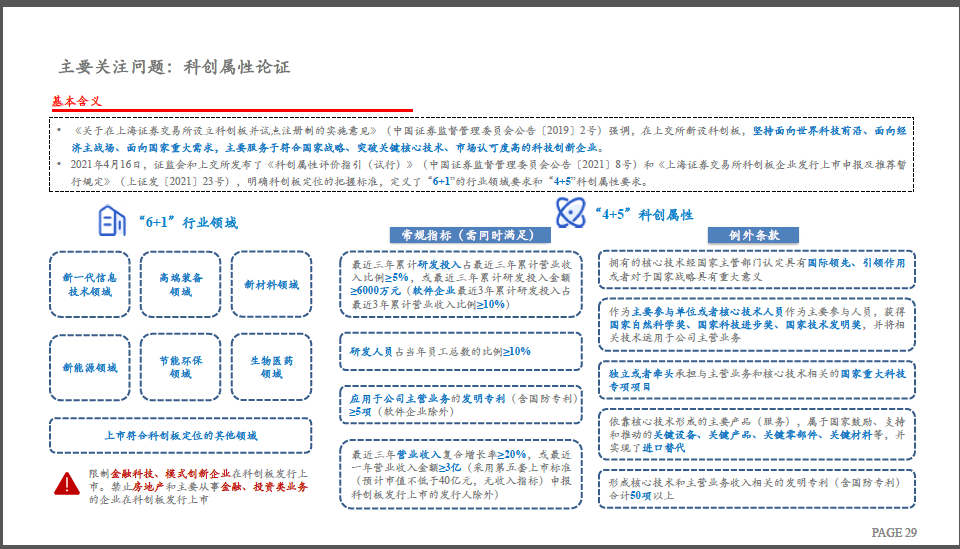Click the building icon beside "6+1" 行业领域
This screenshot has height=549, width=960.
point(112,221)
